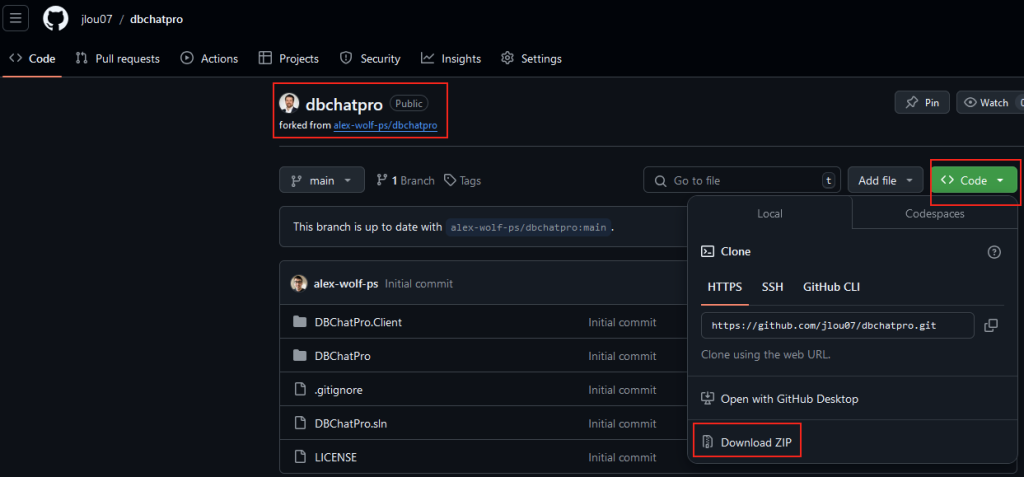Click the Watch button
Screen dimensions: 1024x477
pos(990,103)
